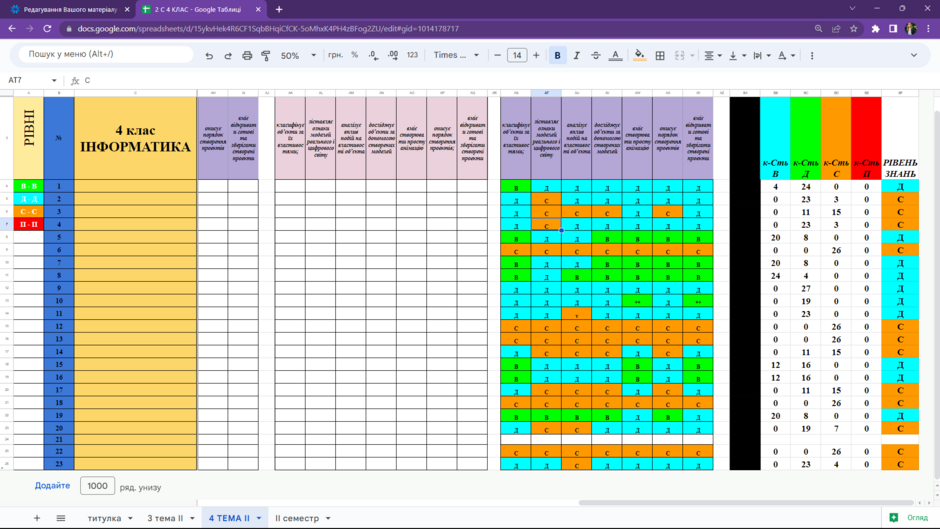Click the rows count field showing 1000
Screen dimensions: 940x529
point(97,486)
